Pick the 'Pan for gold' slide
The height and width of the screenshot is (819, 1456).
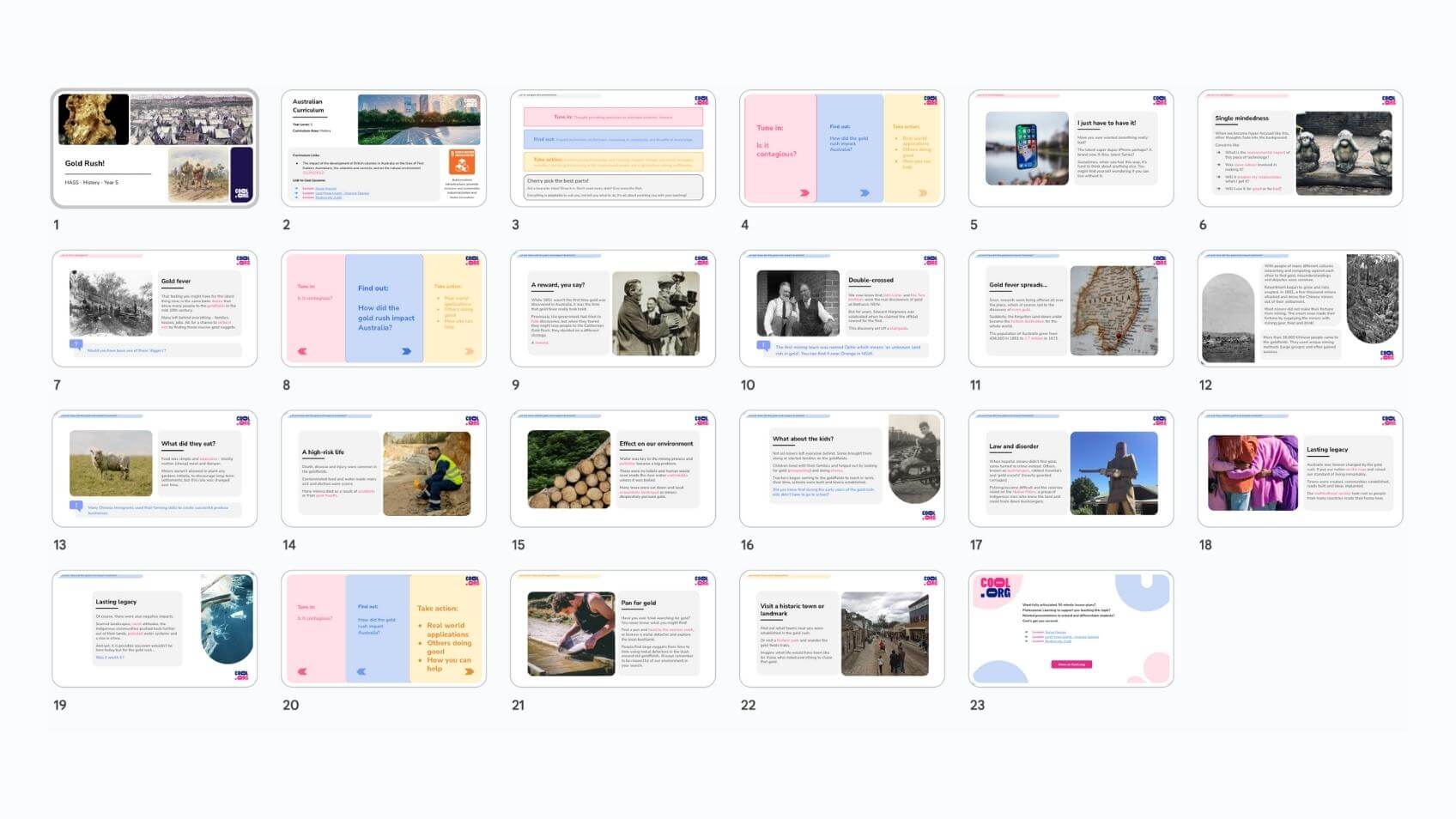(x=612, y=629)
